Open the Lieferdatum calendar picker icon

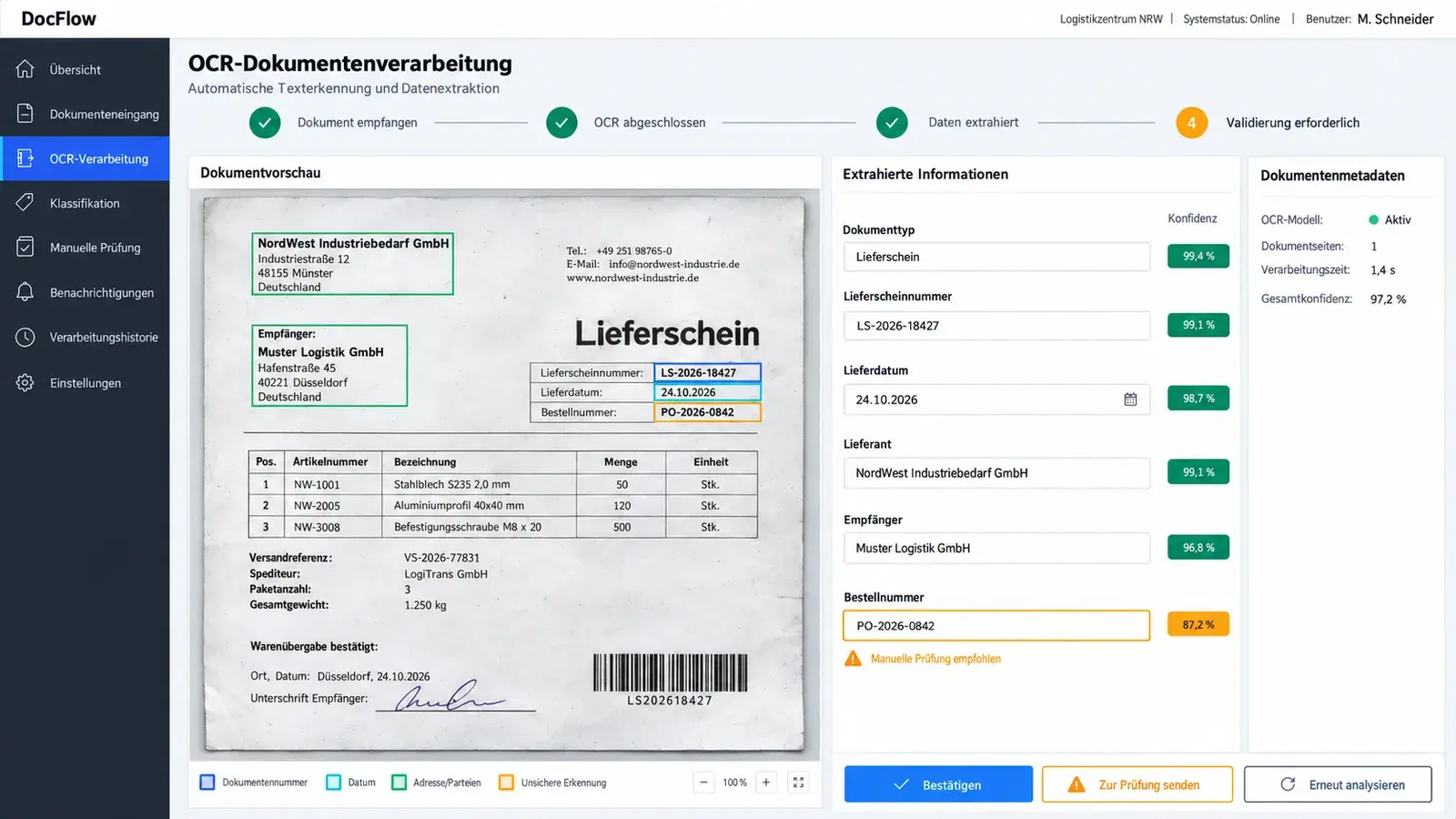click(1130, 399)
